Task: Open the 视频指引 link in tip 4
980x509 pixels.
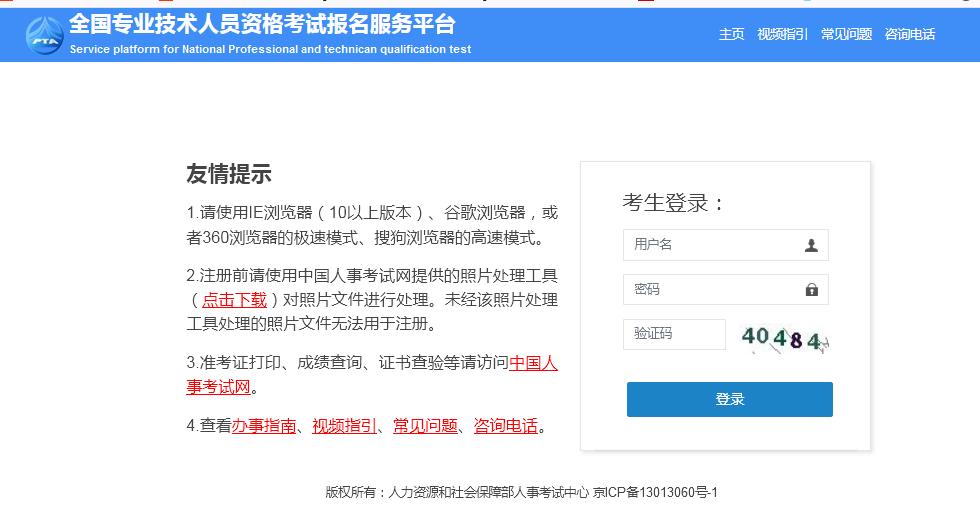Action: click(x=344, y=426)
